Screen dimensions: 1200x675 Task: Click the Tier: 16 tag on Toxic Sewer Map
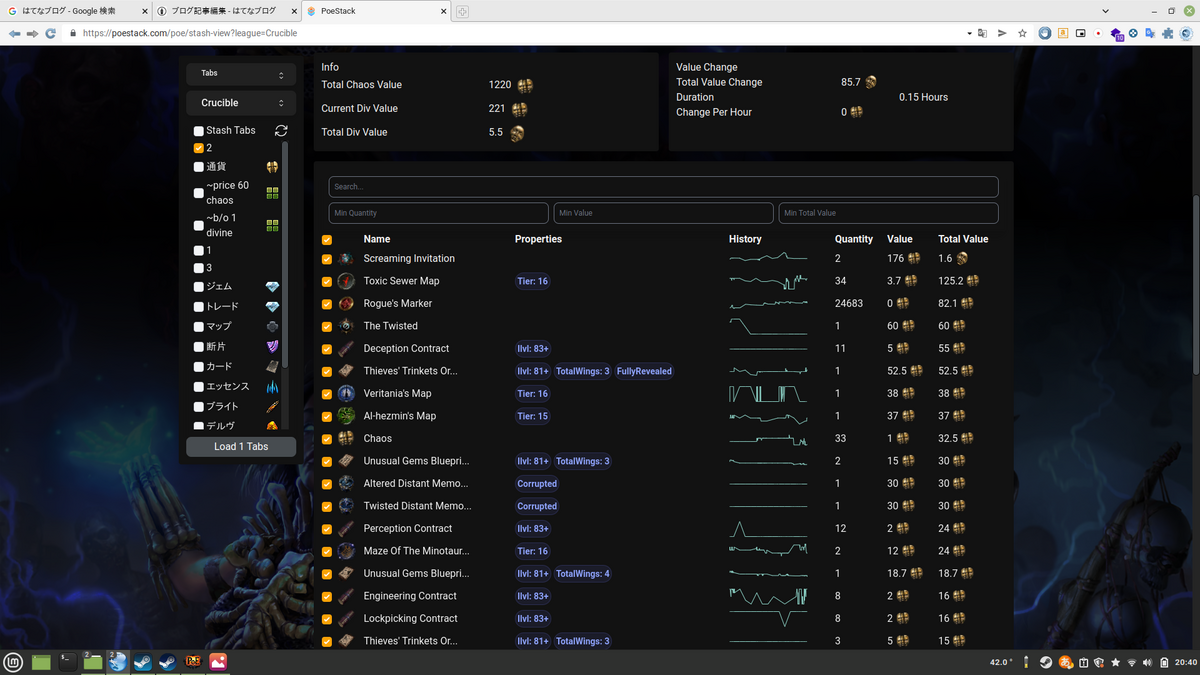[x=533, y=281]
